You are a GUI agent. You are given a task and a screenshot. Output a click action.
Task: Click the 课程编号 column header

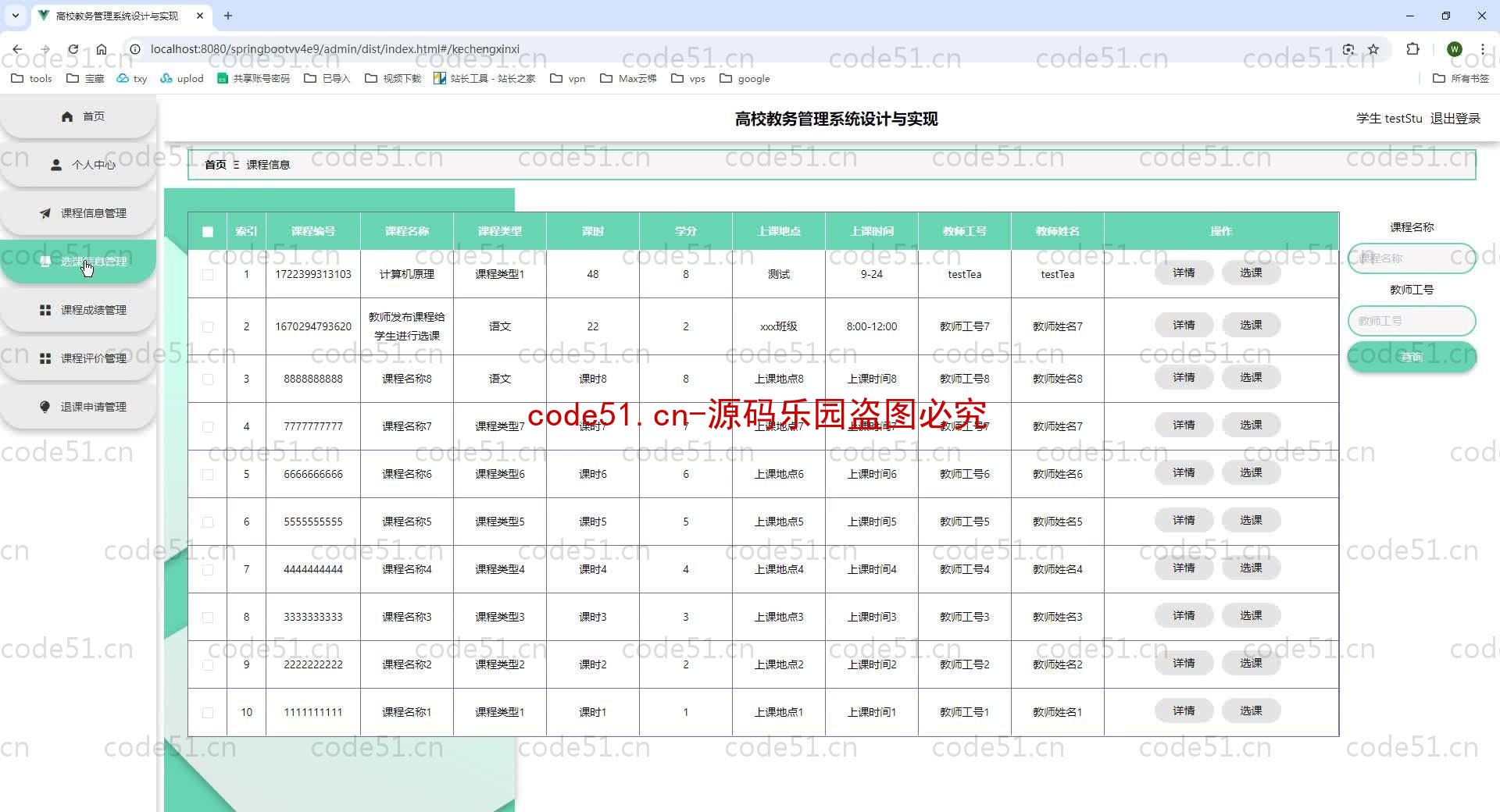pyautogui.click(x=313, y=231)
